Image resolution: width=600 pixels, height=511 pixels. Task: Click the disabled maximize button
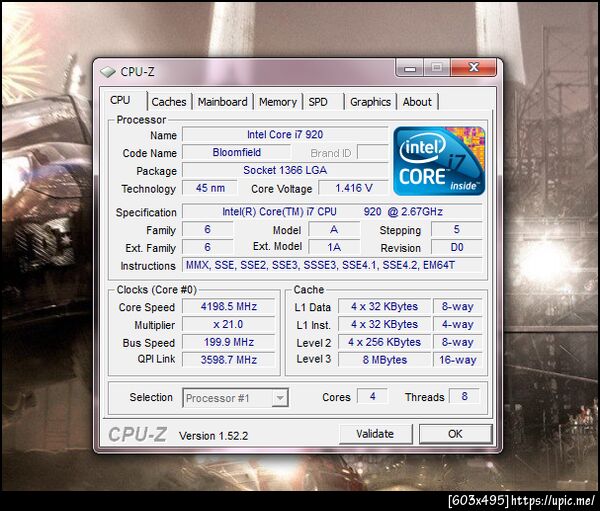437,68
